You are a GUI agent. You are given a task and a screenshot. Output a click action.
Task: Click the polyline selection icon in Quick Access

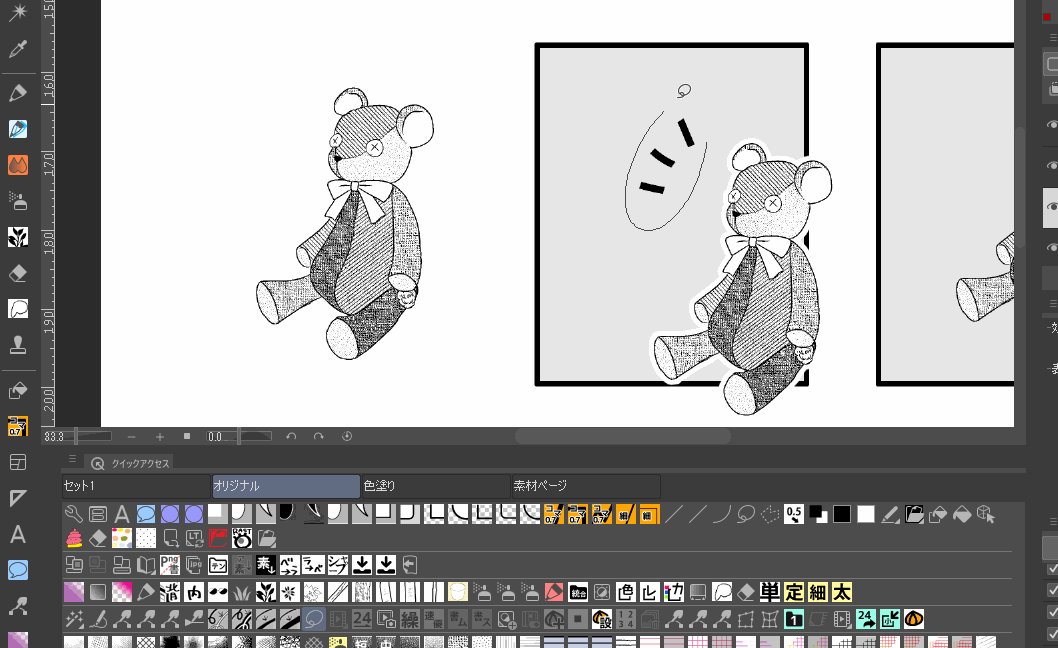click(x=769, y=514)
